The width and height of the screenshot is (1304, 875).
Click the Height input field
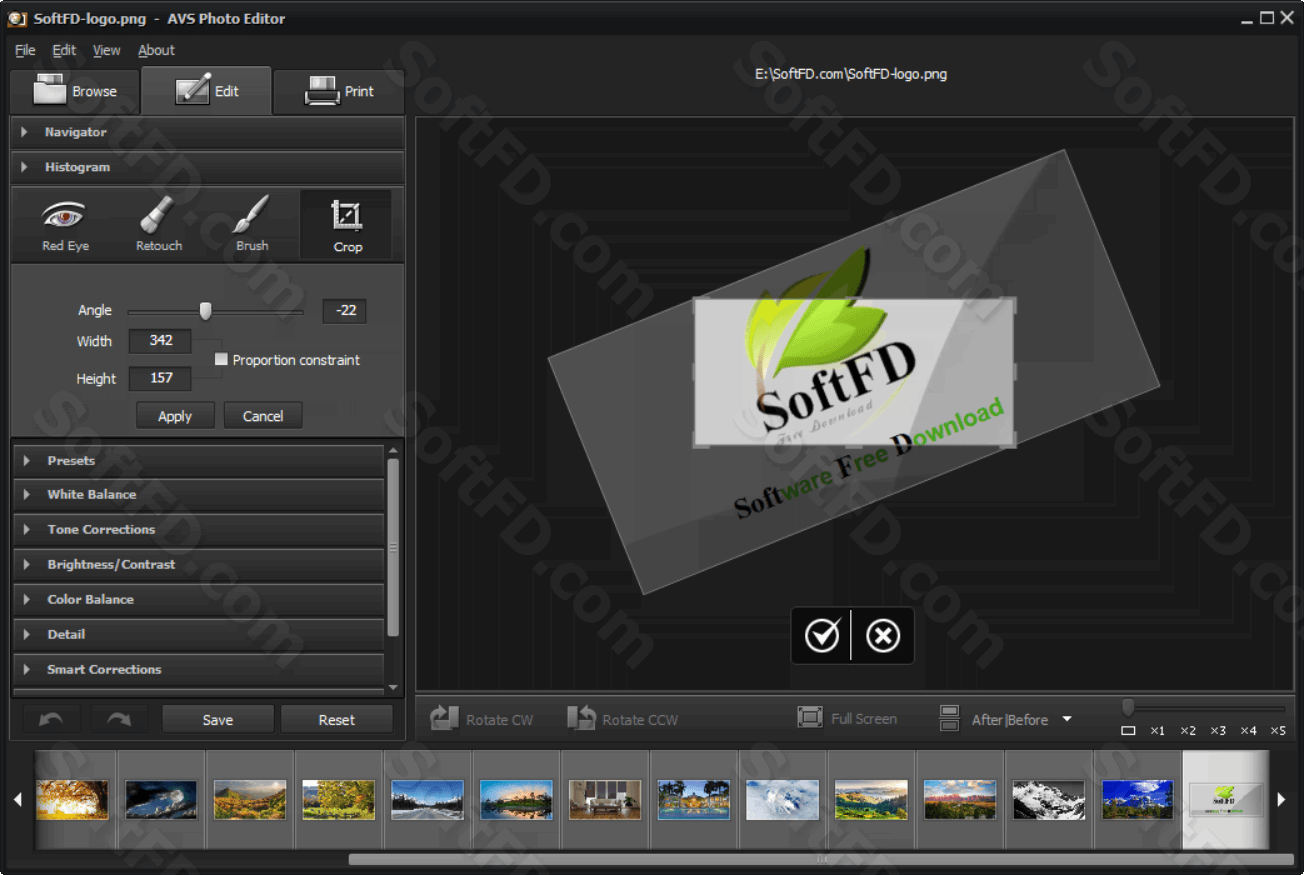(160, 379)
